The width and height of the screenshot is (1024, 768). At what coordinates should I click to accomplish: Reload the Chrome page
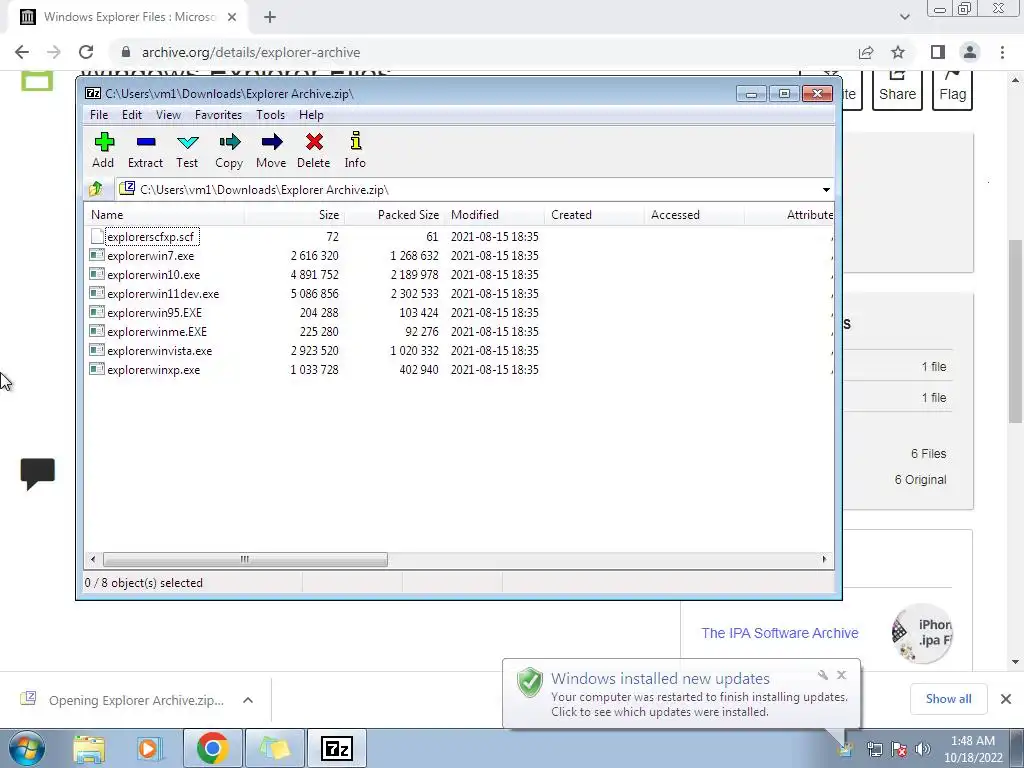coord(86,52)
